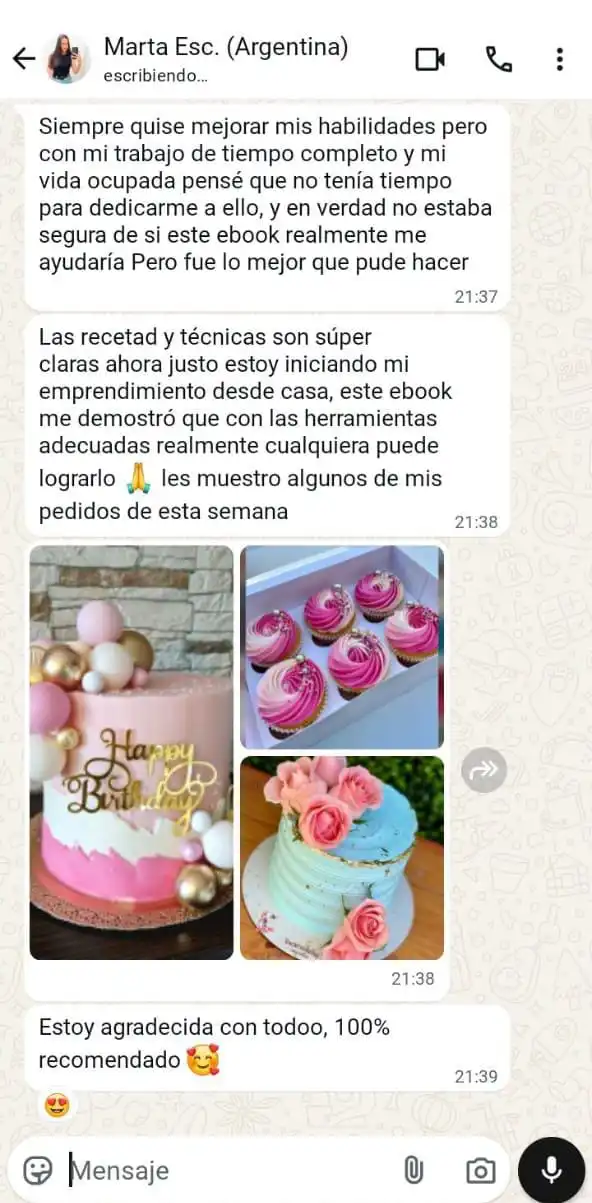
Task: Select the message starting 'Siempre quise mejorar'
Action: [267, 207]
